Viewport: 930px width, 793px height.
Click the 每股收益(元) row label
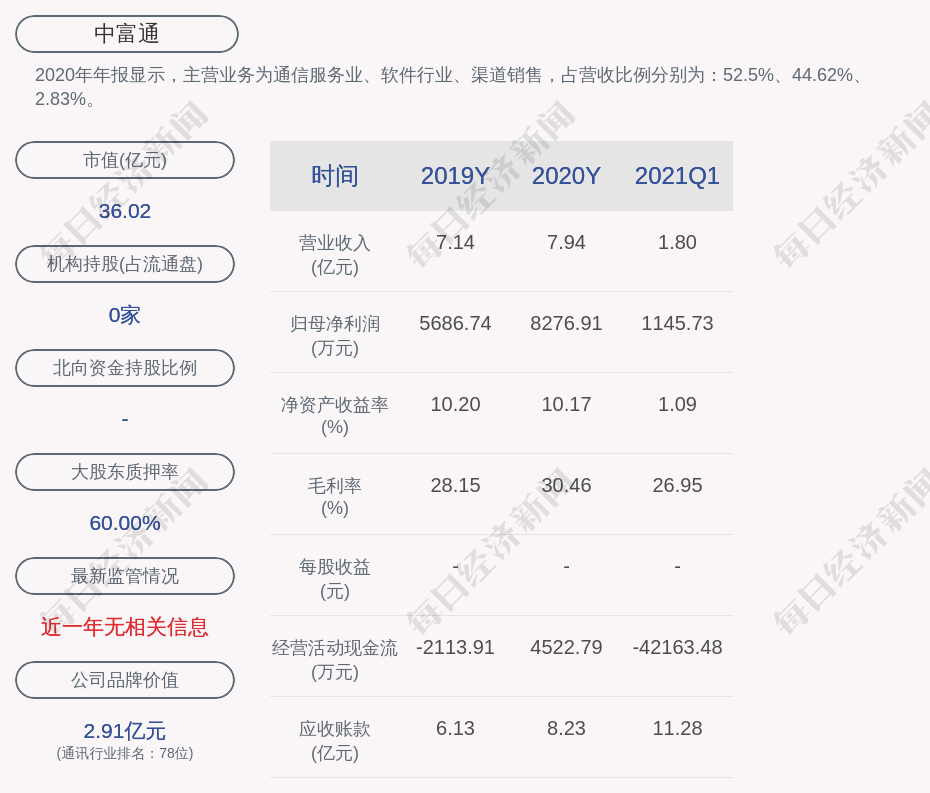[x=335, y=579]
